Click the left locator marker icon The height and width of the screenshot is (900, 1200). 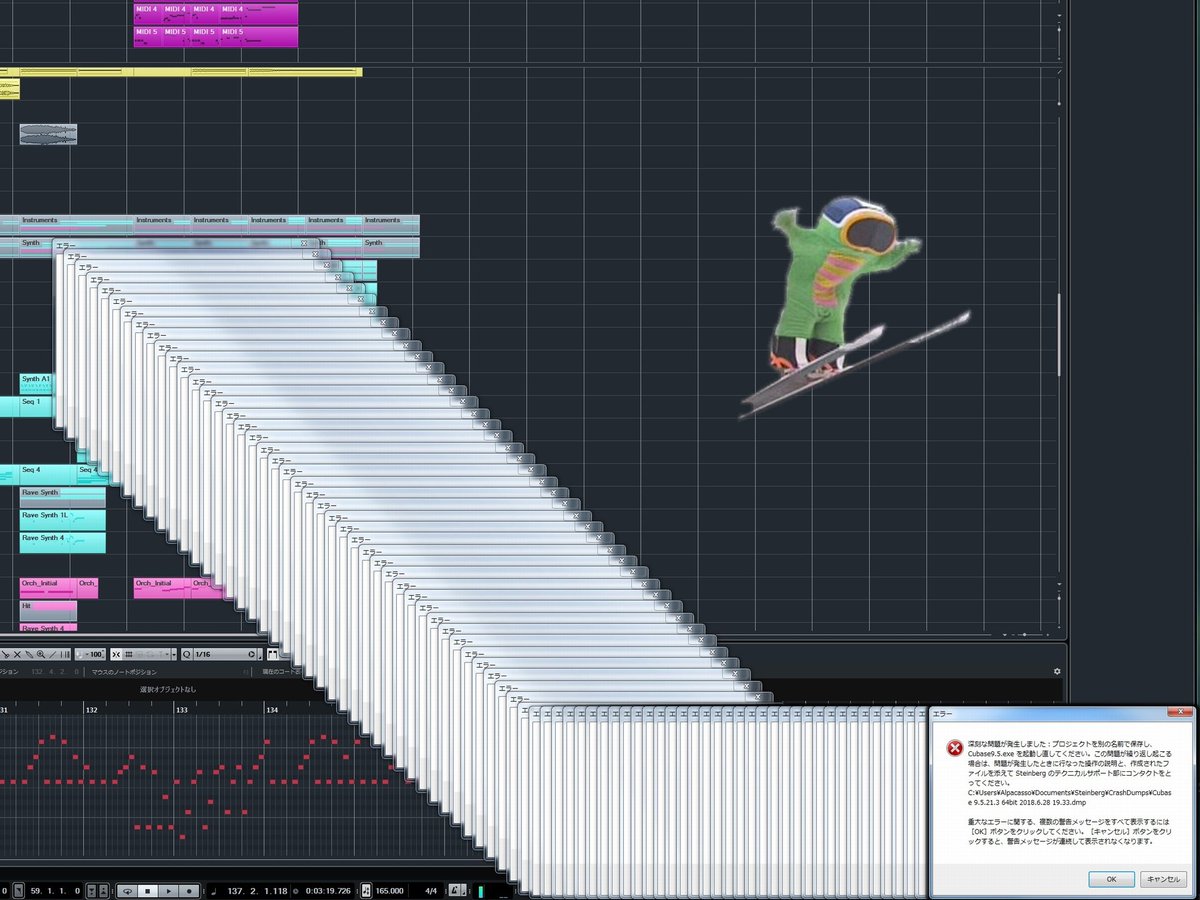16,891
